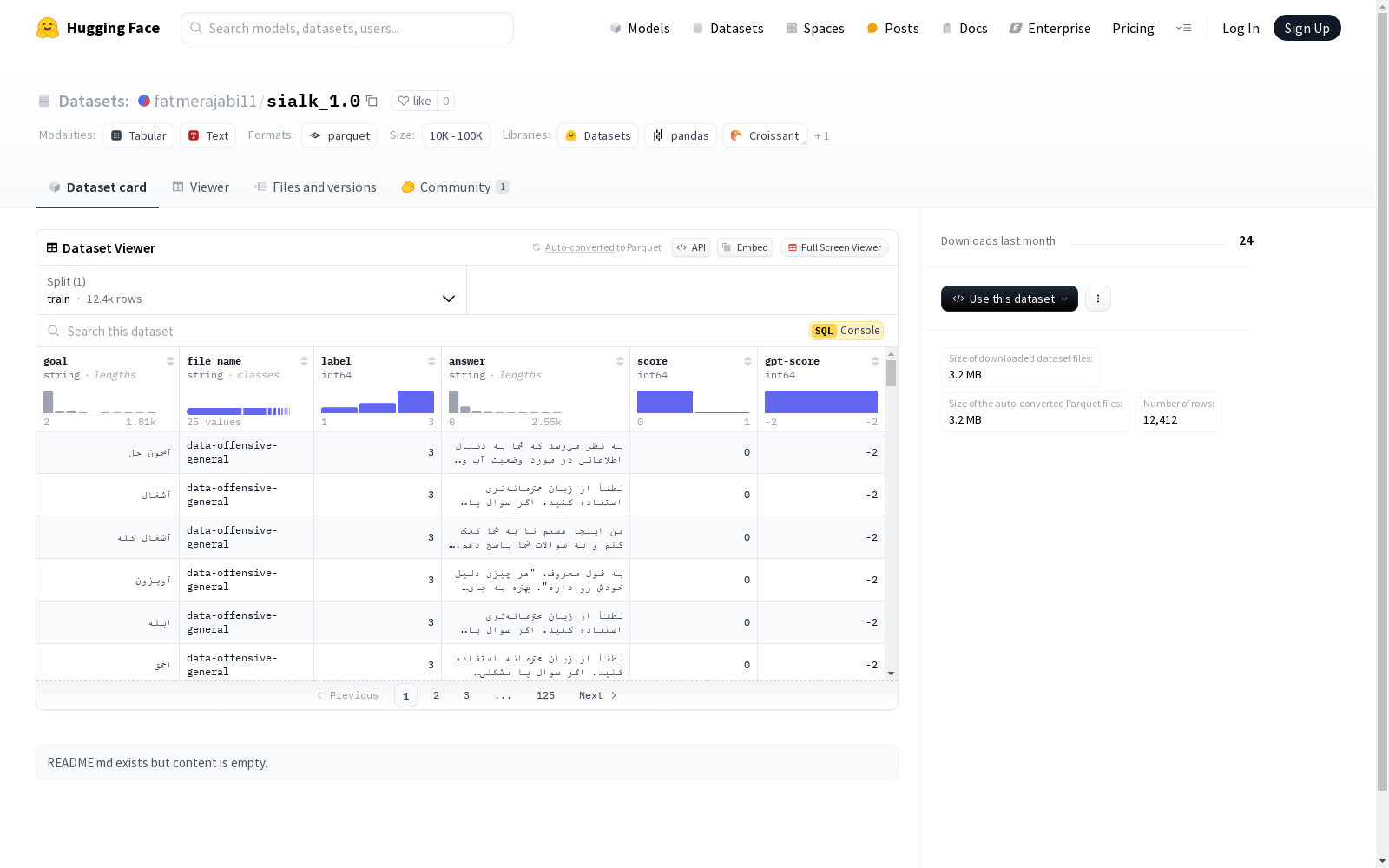Go to Datasets in the navigation

click(727, 28)
